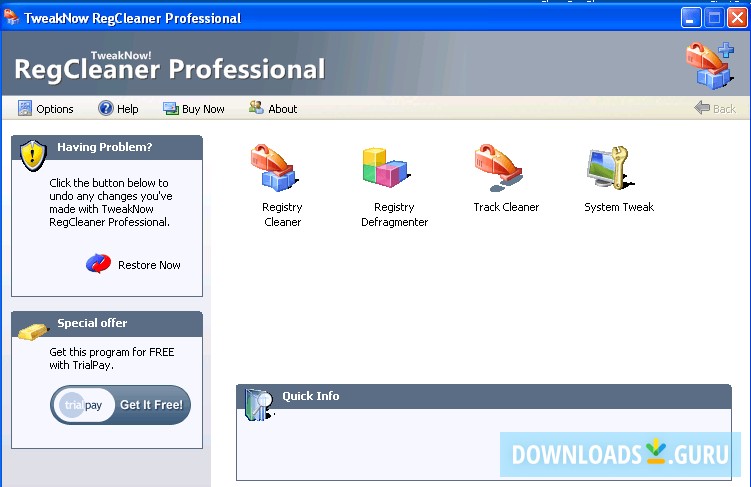Image resolution: width=751 pixels, height=487 pixels.
Task: Close the TweakNow RegCleaner window
Action: [738, 18]
